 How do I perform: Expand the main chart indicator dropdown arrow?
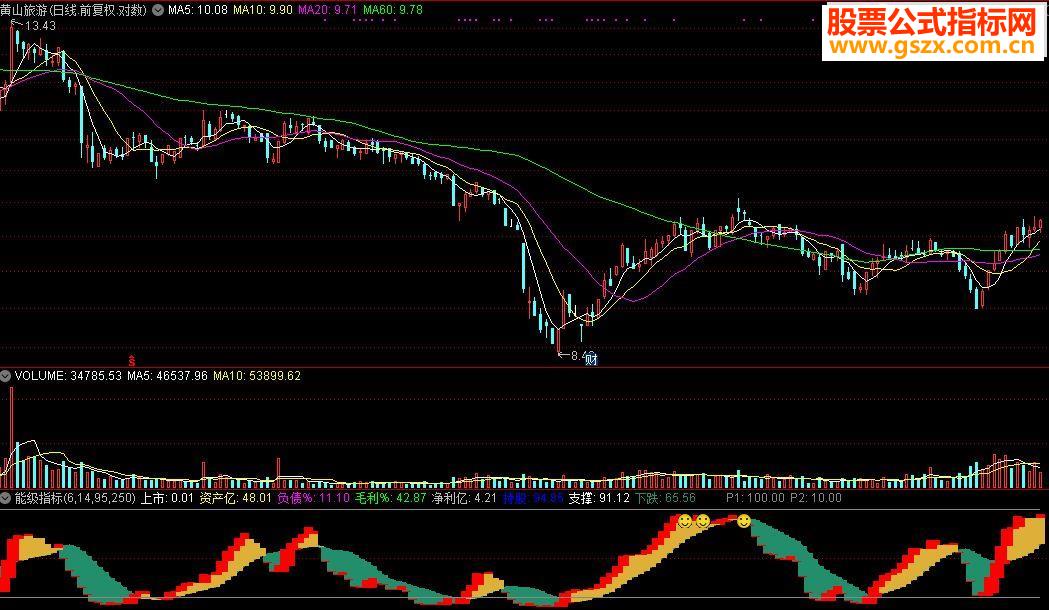(x=158, y=10)
